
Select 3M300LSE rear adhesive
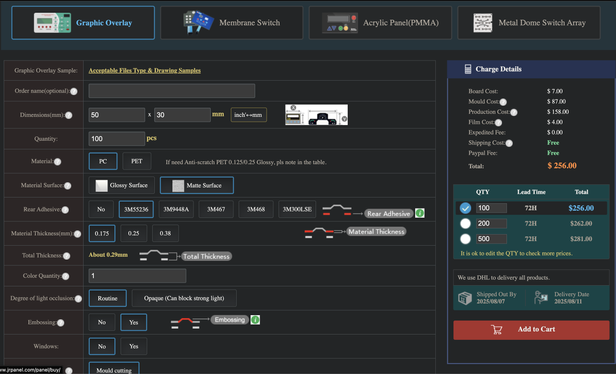point(297,209)
